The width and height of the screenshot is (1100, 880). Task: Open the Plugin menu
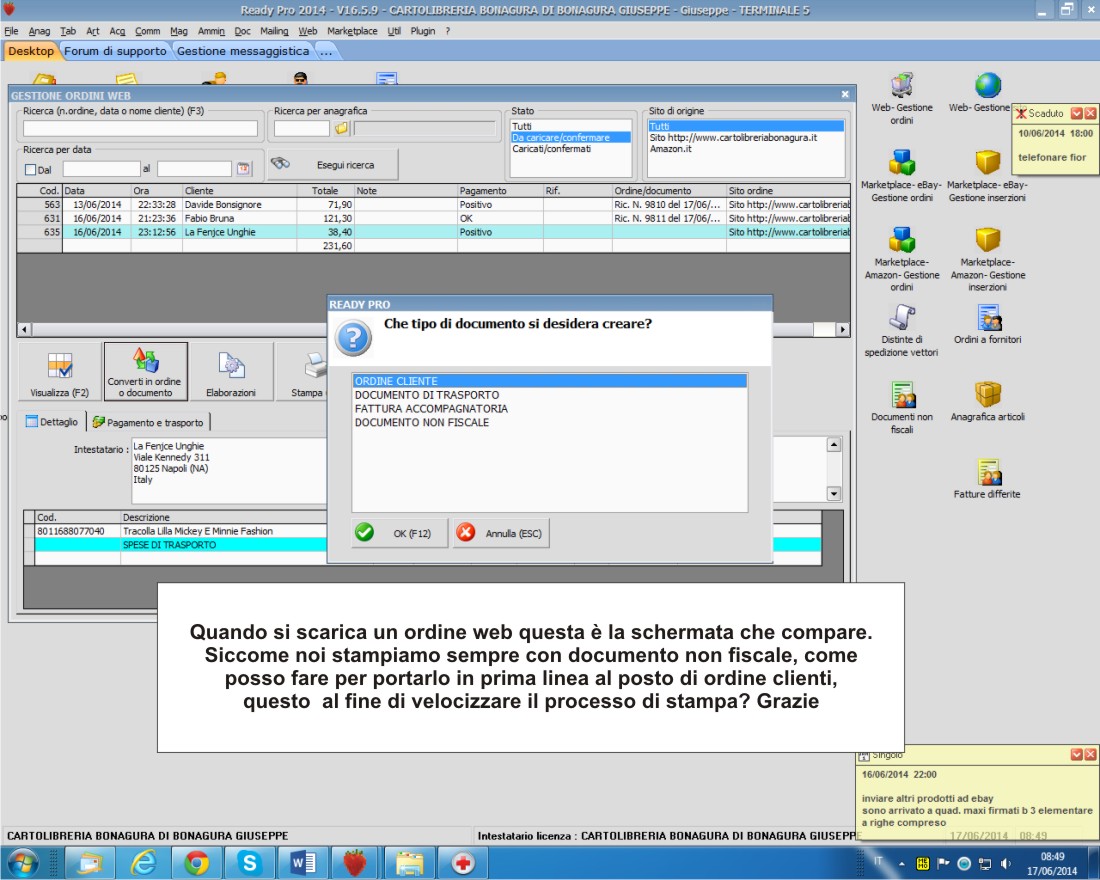(422, 31)
